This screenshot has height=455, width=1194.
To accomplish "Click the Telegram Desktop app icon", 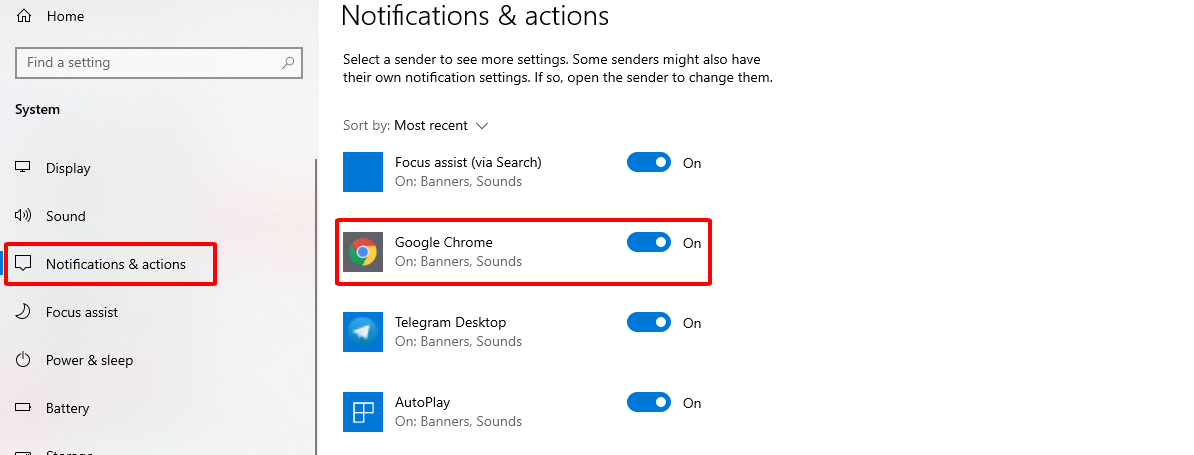I will pyautogui.click(x=362, y=332).
